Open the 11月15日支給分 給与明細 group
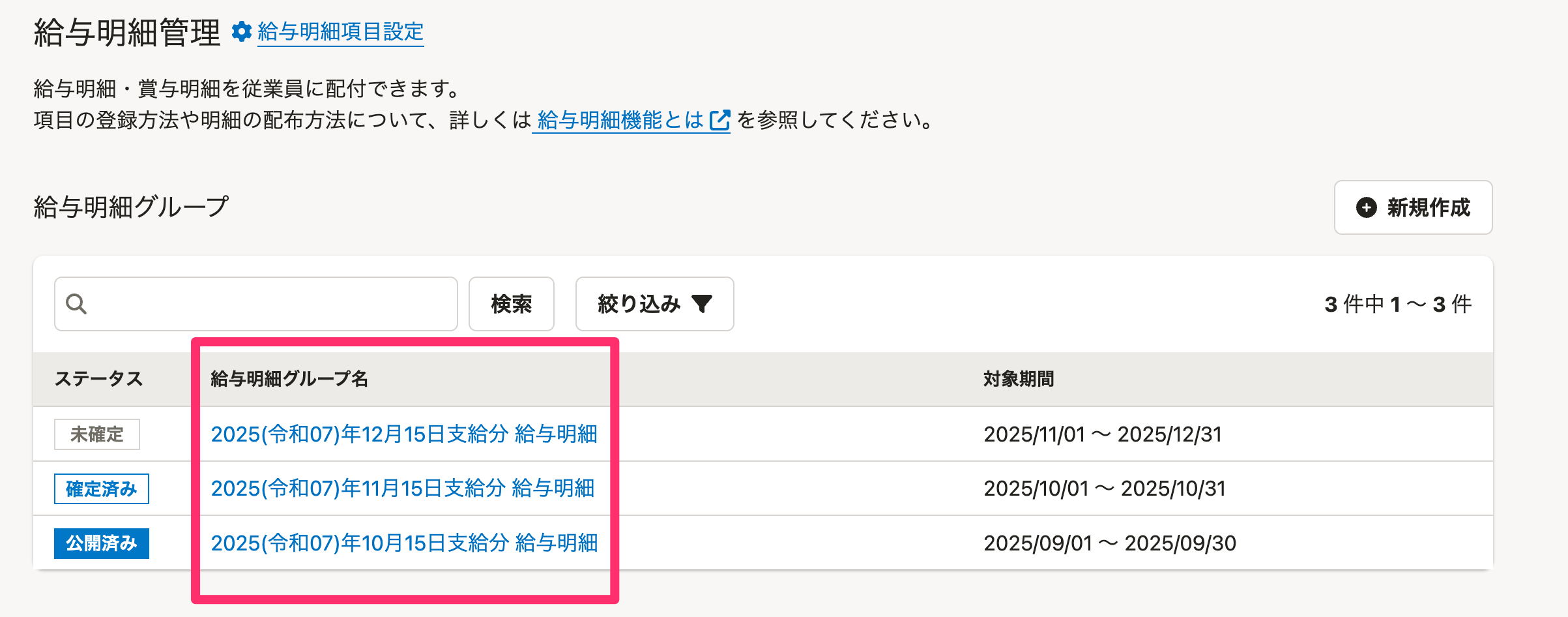The image size is (1568, 617). click(x=403, y=489)
